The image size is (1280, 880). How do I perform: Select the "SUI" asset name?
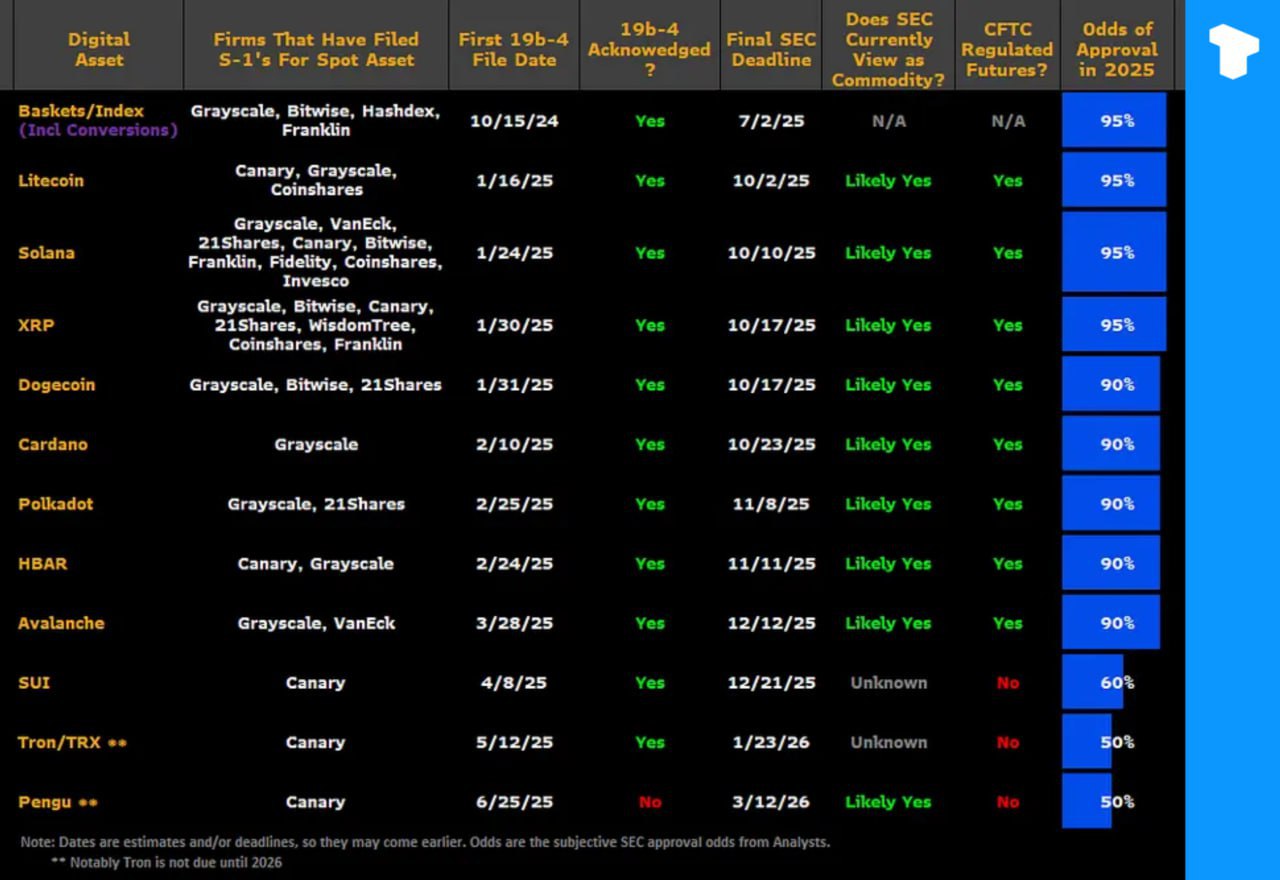point(34,683)
